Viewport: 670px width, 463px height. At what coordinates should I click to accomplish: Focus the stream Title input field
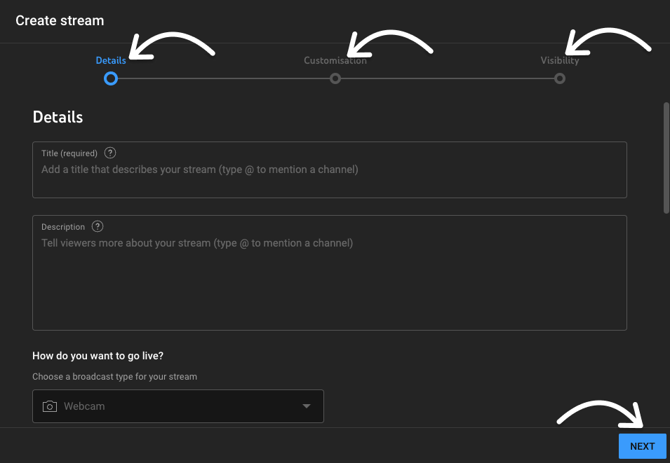(329, 170)
